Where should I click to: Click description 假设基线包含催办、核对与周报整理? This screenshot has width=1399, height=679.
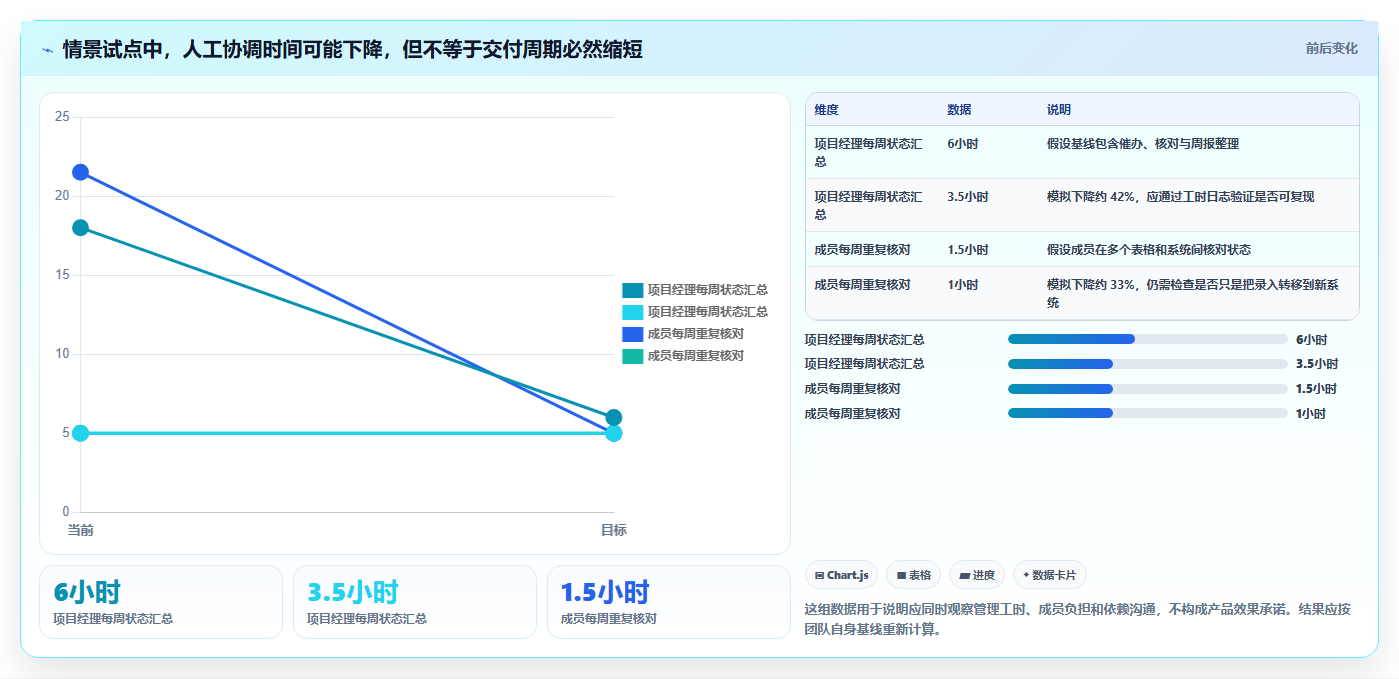1143,144
